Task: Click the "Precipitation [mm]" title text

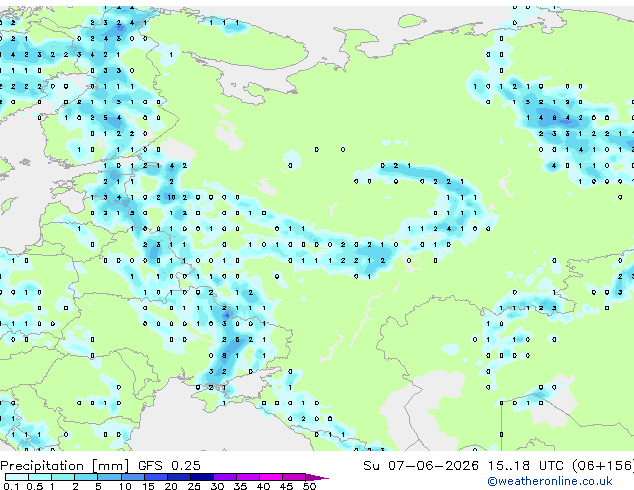Action: [65, 466]
